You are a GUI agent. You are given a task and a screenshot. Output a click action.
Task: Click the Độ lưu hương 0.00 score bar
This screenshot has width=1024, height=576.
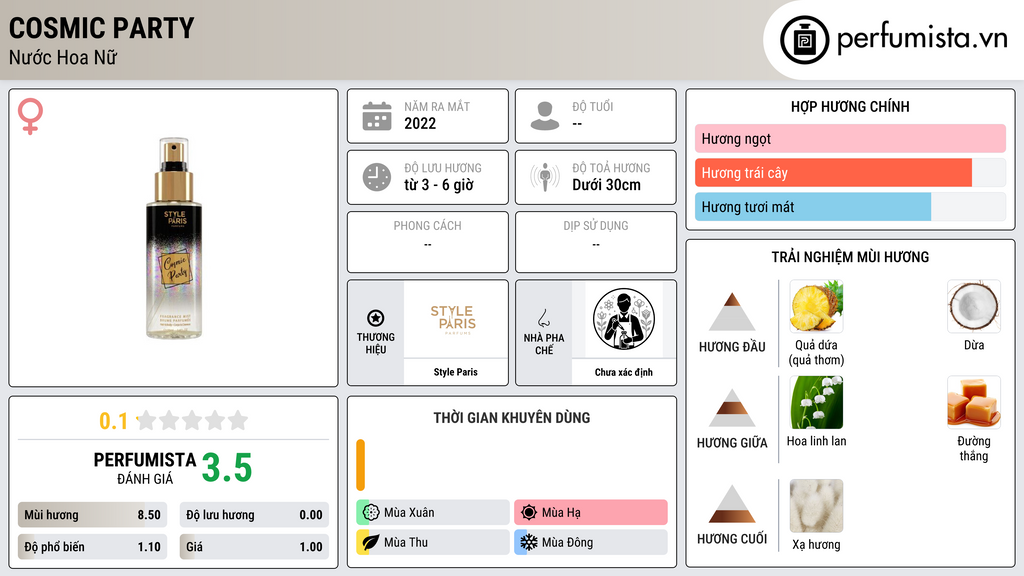click(254, 515)
